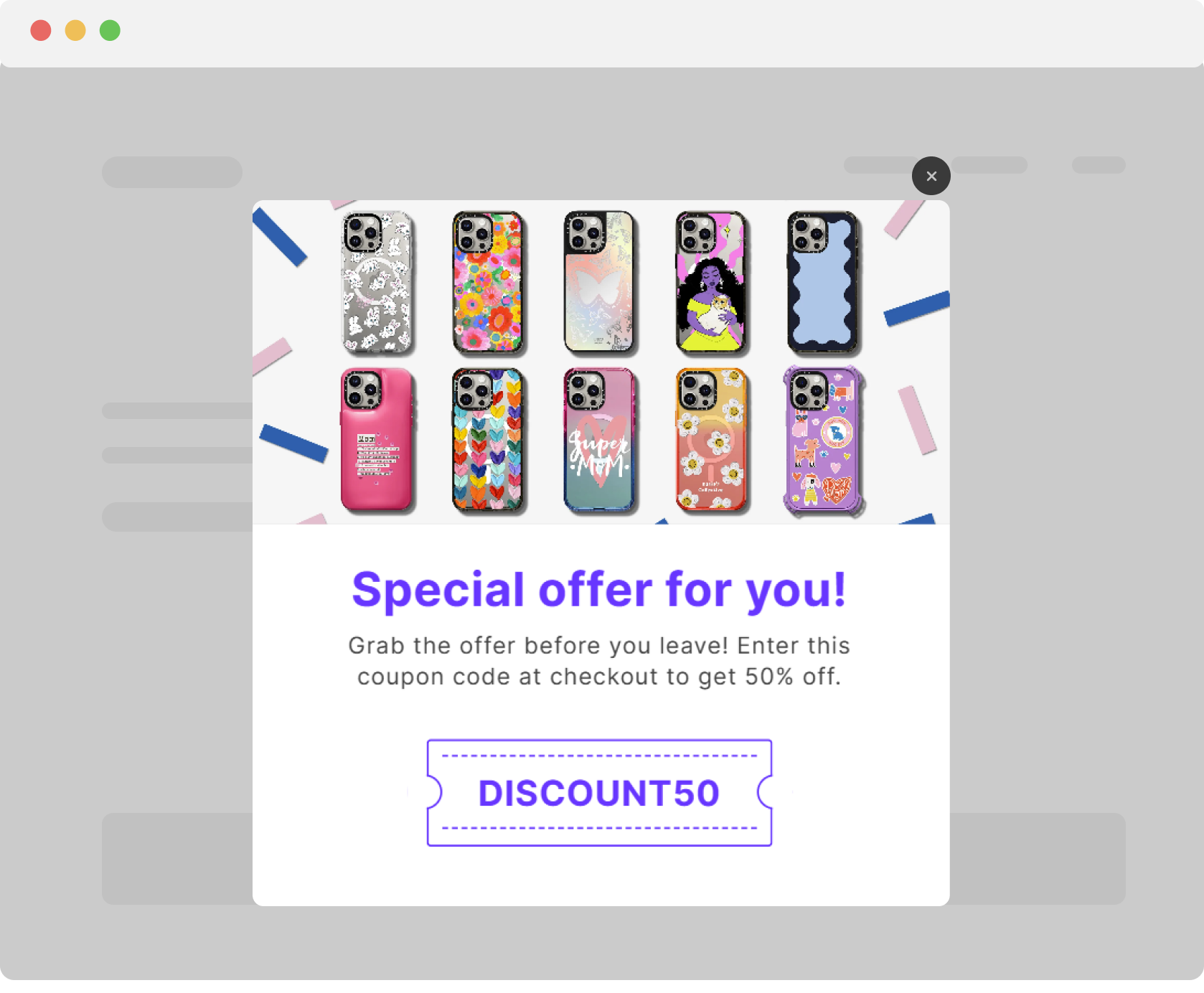
Task: Select the purple sticker phone case
Action: click(x=824, y=441)
